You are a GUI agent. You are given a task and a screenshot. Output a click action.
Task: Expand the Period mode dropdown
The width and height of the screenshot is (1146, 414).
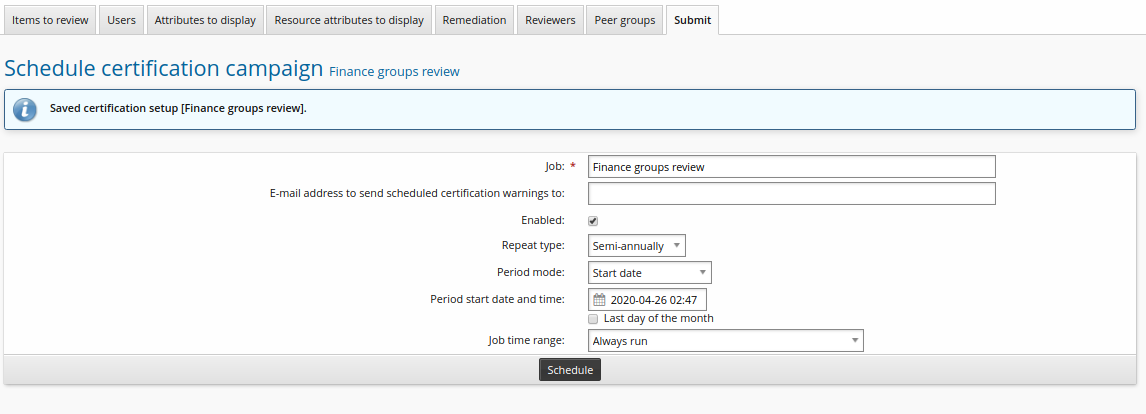(x=649, y=273)
